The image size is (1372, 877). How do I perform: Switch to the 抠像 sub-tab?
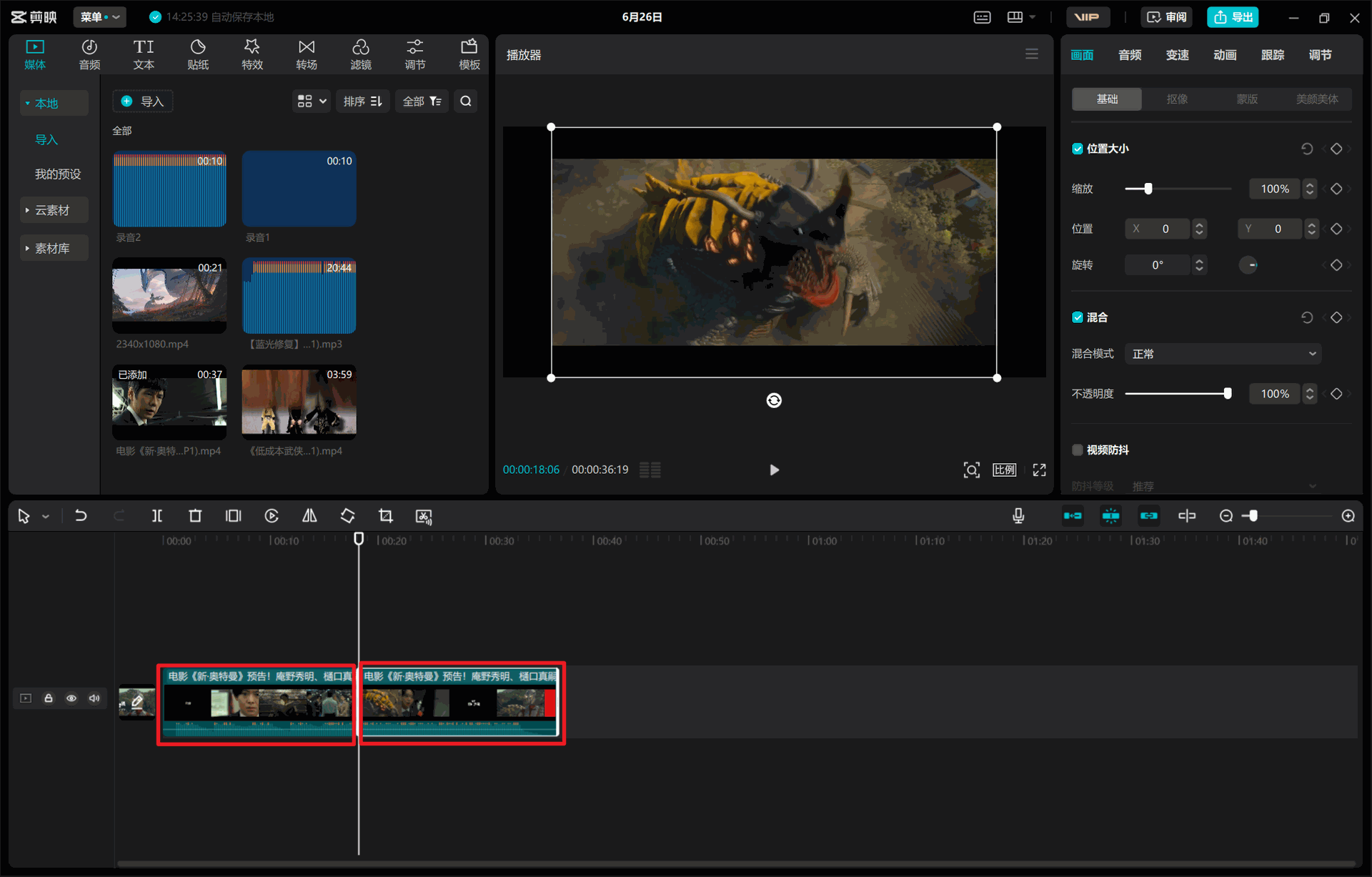point(1177,99)
